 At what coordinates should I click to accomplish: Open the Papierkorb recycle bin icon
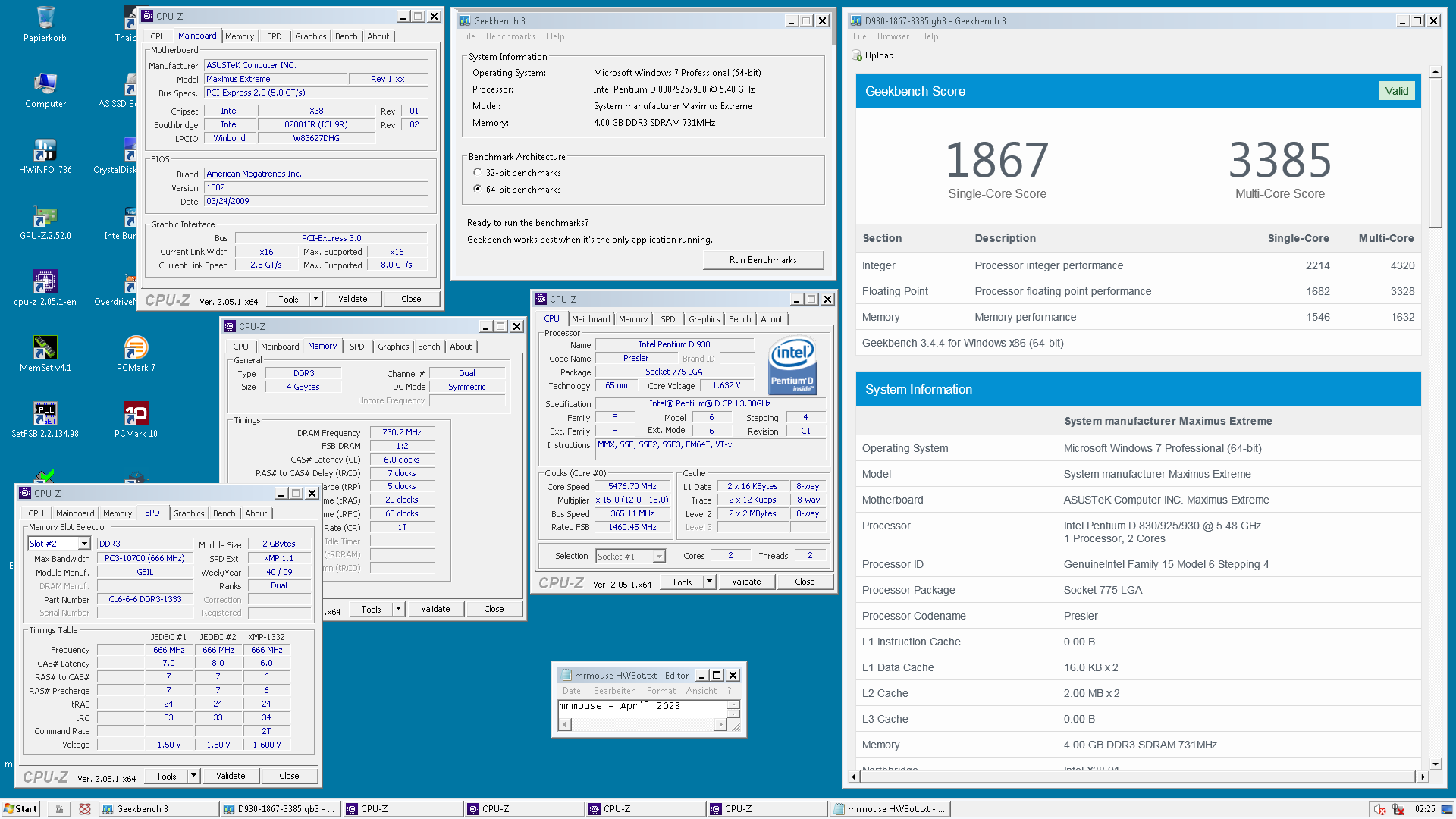[45, 24]
